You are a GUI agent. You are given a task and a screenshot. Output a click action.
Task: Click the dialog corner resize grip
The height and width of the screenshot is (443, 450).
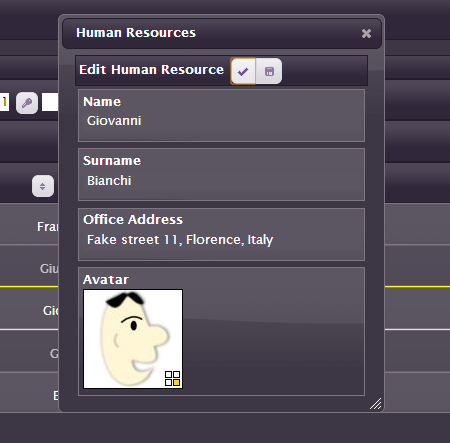376,403
